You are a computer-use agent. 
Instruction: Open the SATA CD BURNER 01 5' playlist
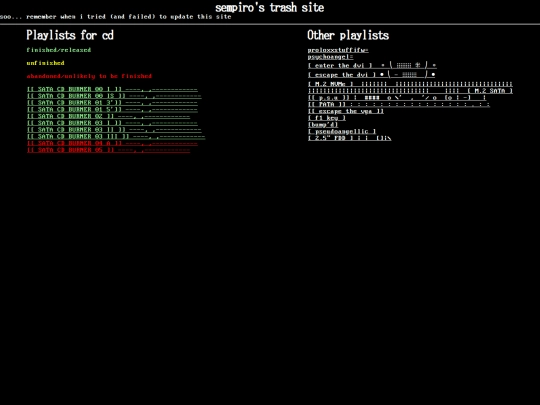coord(112,110)
